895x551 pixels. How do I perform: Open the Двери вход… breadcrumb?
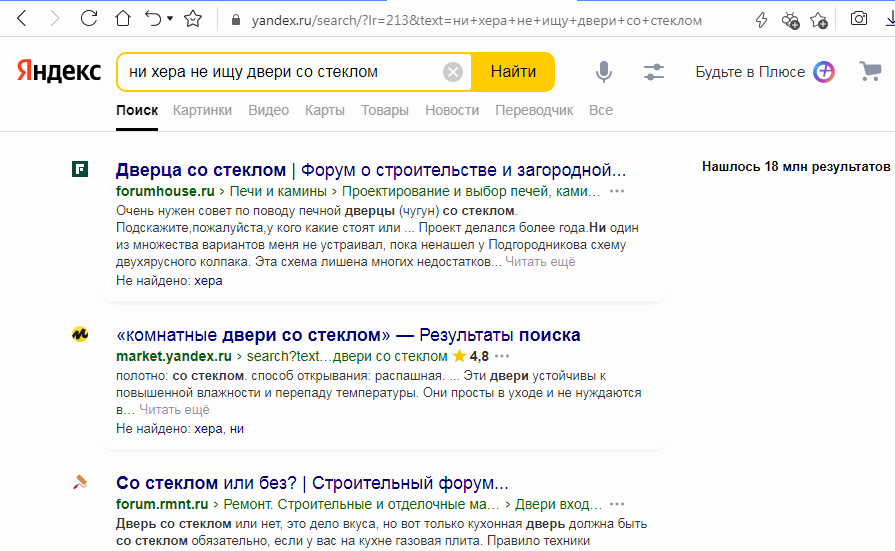[x=558, y=504]
